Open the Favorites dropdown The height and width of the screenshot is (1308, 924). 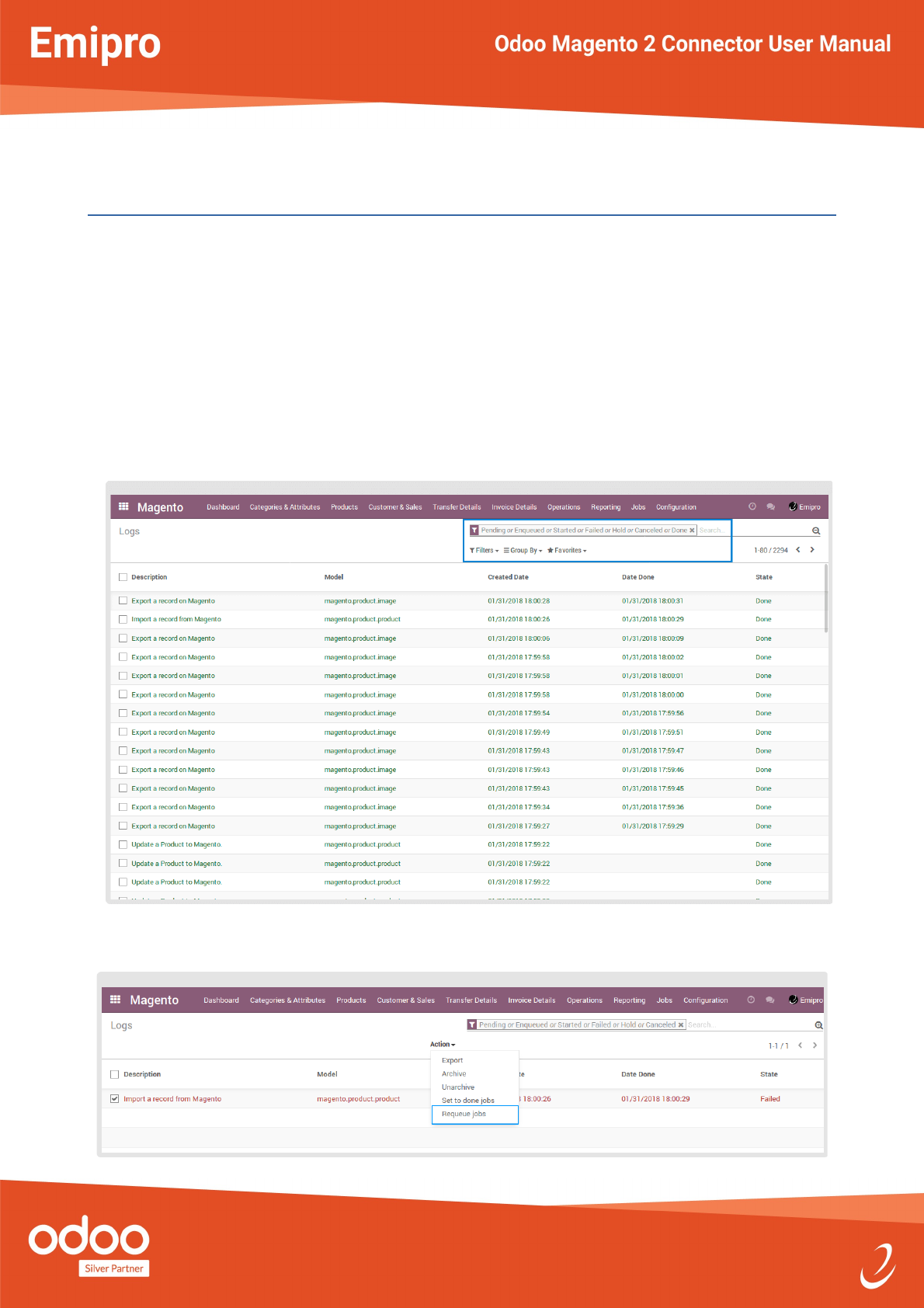567,550
